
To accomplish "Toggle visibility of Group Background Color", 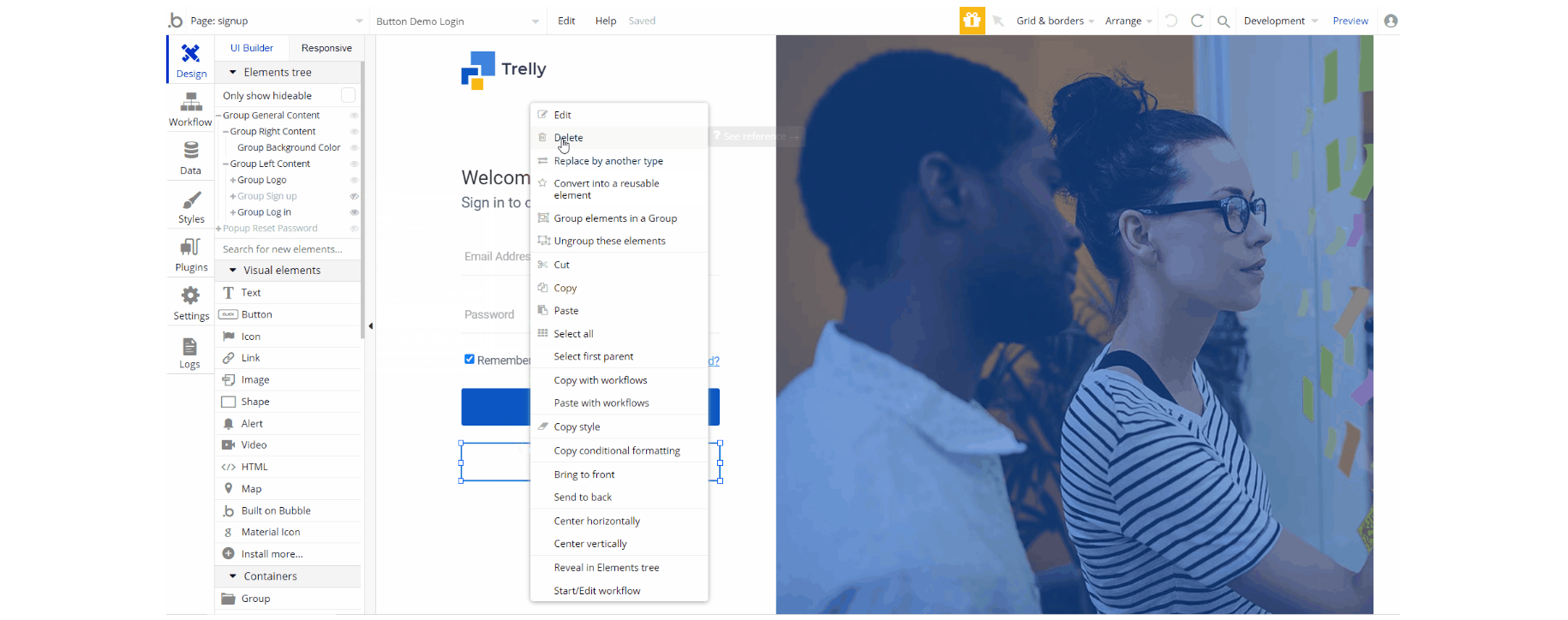I will (x=354, y=148).
